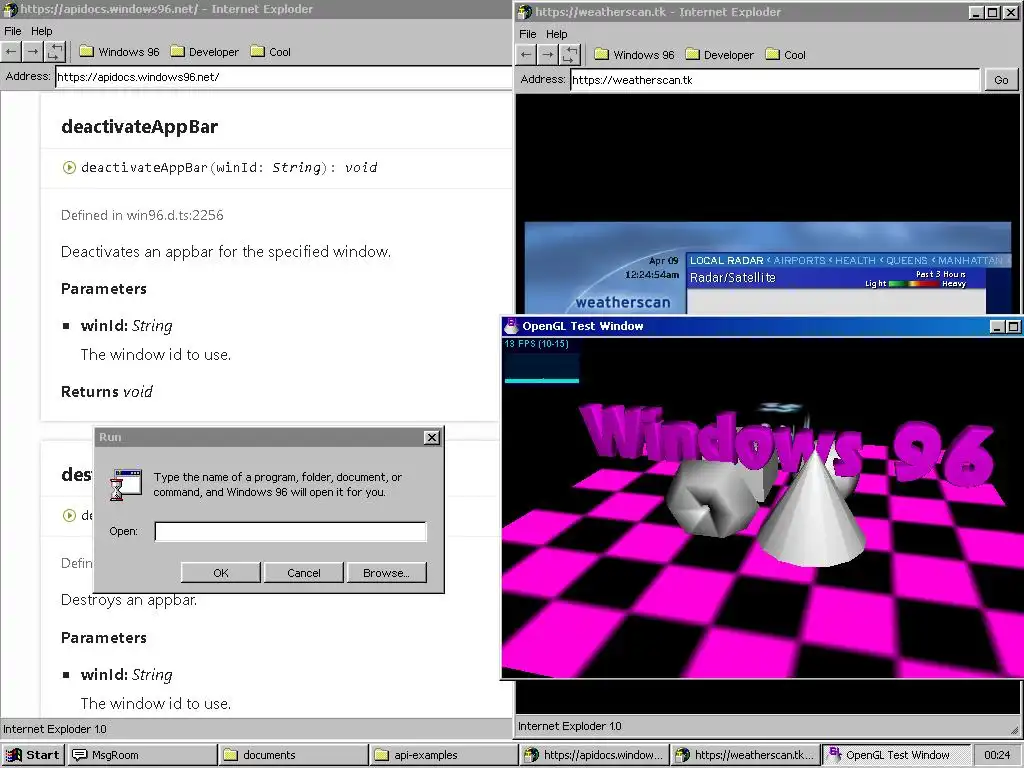Image resolution: width=1024 pixels, height=768 pixels.
Task: Switch to OpenGL Test Window taskbar item
Action: point(896,755)
